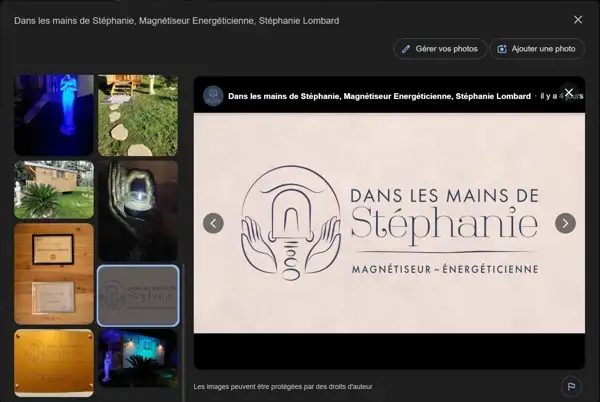Click the copyright notice 'Les images peuvent être protégées'
600x402 pixels.
[283, 387]
